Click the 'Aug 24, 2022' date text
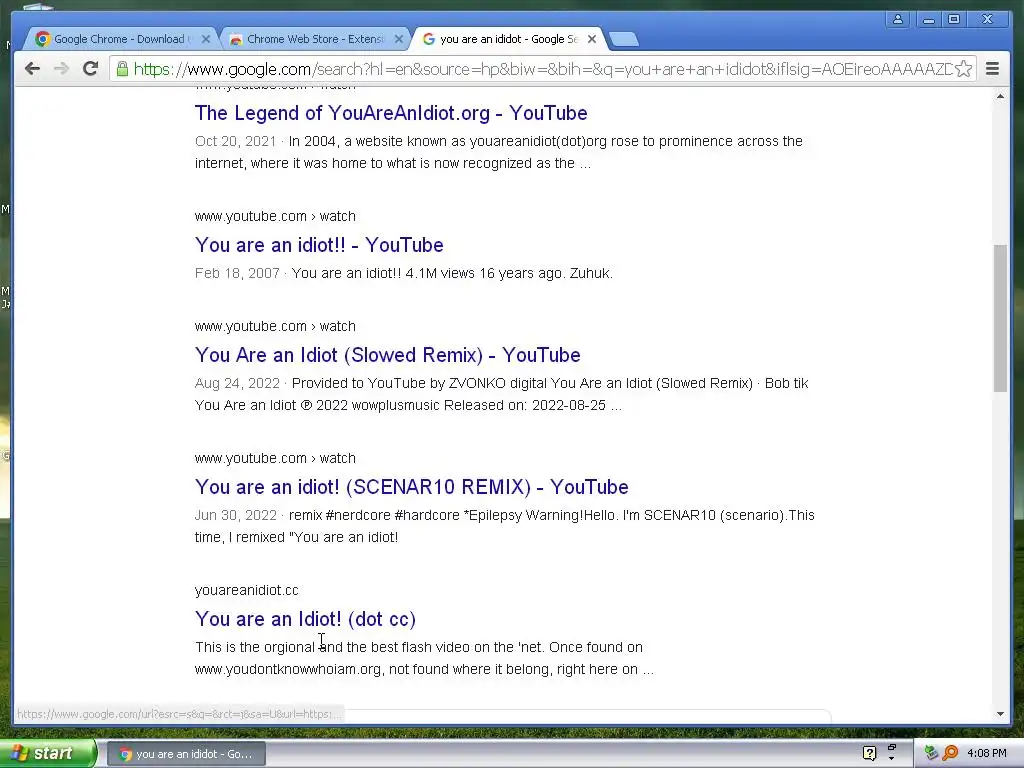The height and width of the screenshot is (768, 1024). click(x=237, y=383)
